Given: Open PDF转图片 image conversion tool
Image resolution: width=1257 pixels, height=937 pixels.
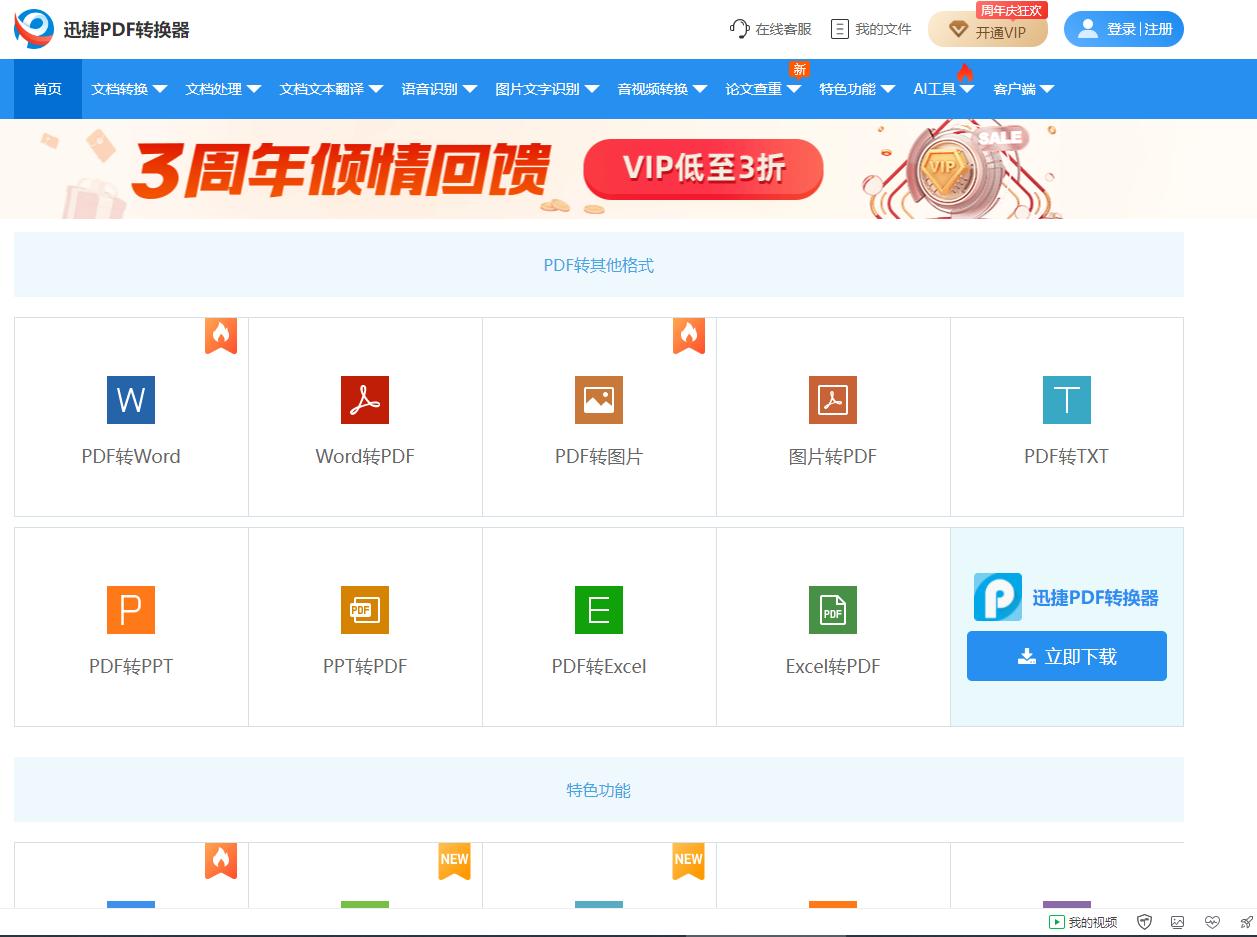Looking at the screenshot, I should (x=598, y=400).
